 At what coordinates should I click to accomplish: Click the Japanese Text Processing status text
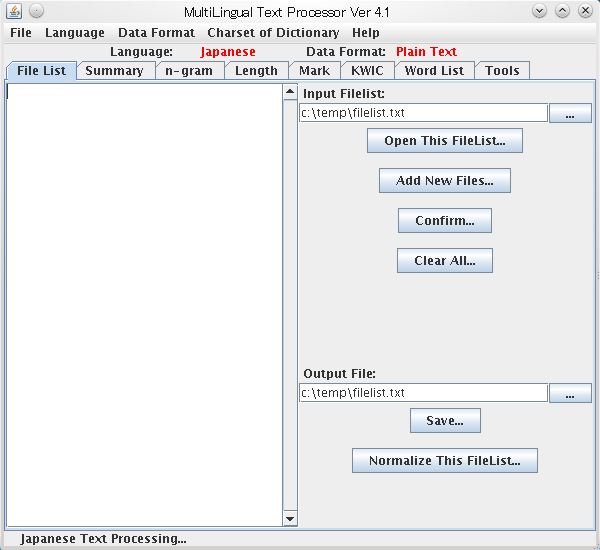pyautogui.click(x=103, y=539)
